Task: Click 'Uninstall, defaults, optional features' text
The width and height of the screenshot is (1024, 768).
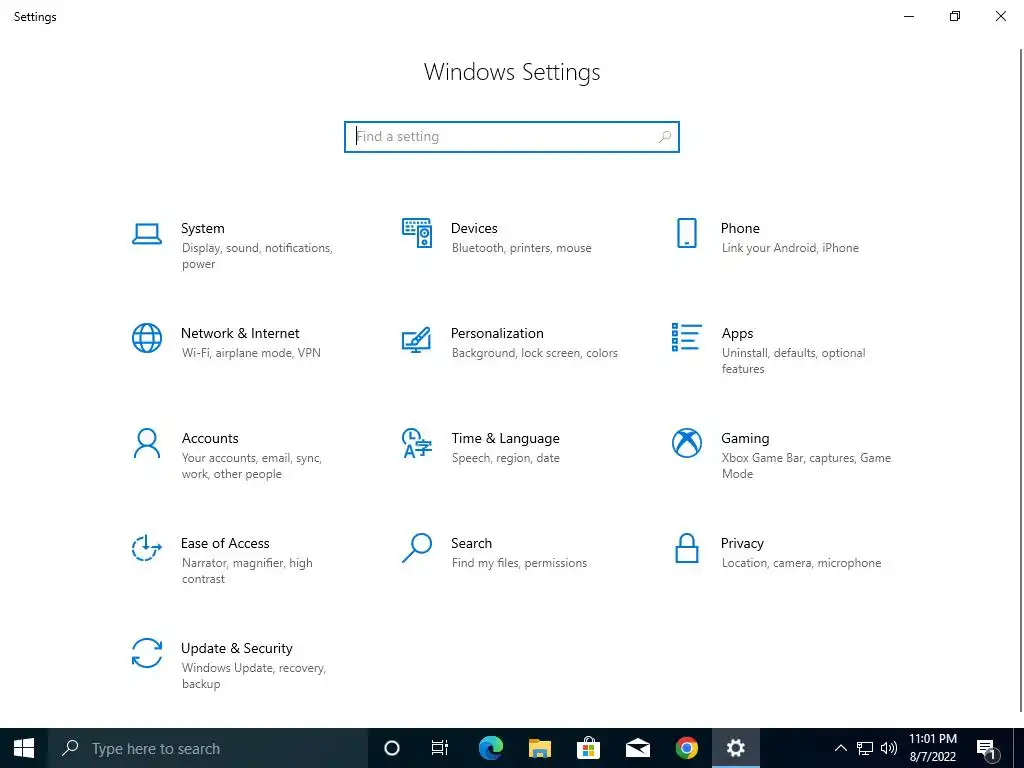Action: pyautogui.click(x=793, y=360)
